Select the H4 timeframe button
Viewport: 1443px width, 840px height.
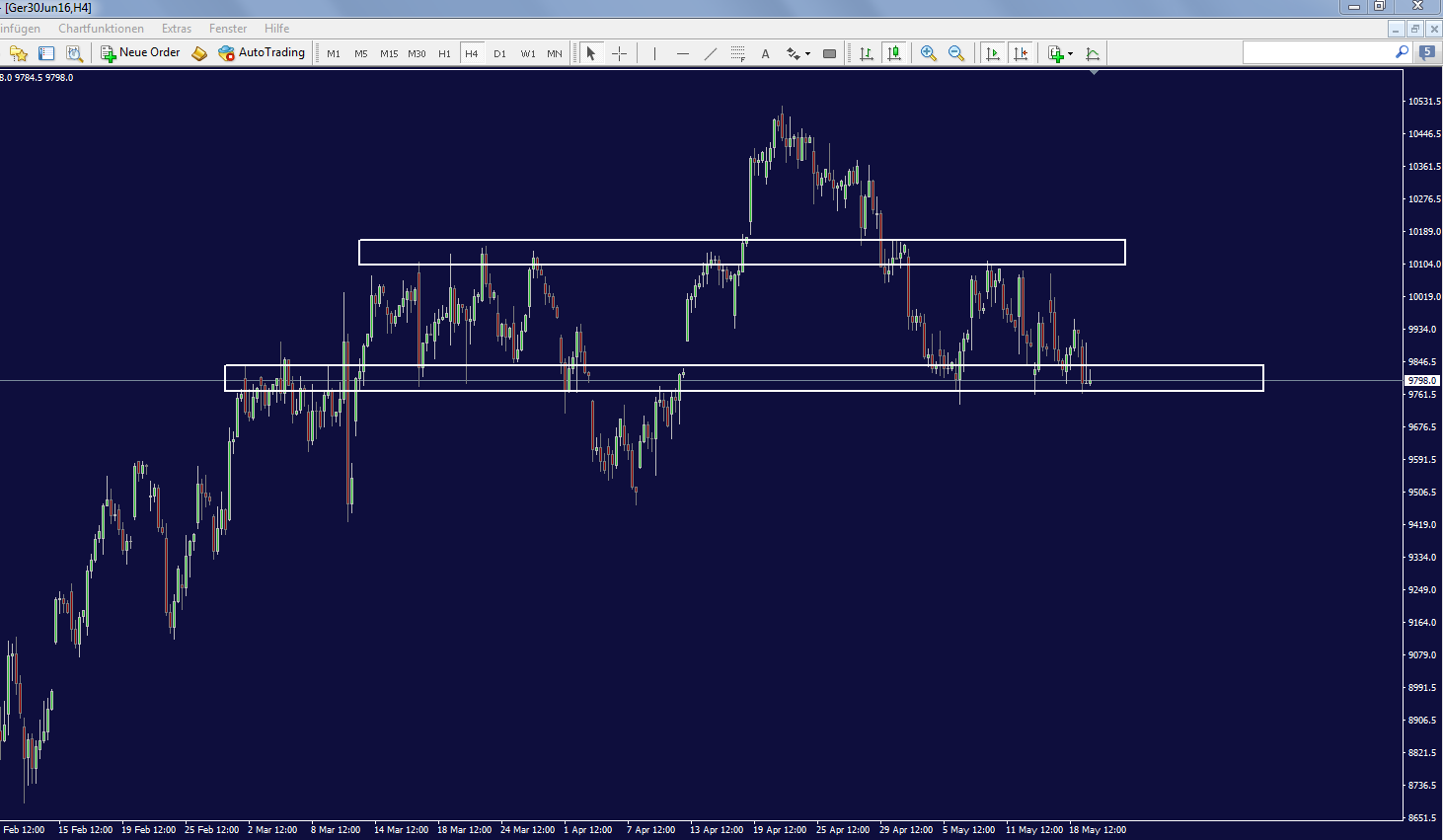pyautogui.click(x=472, y=53)
